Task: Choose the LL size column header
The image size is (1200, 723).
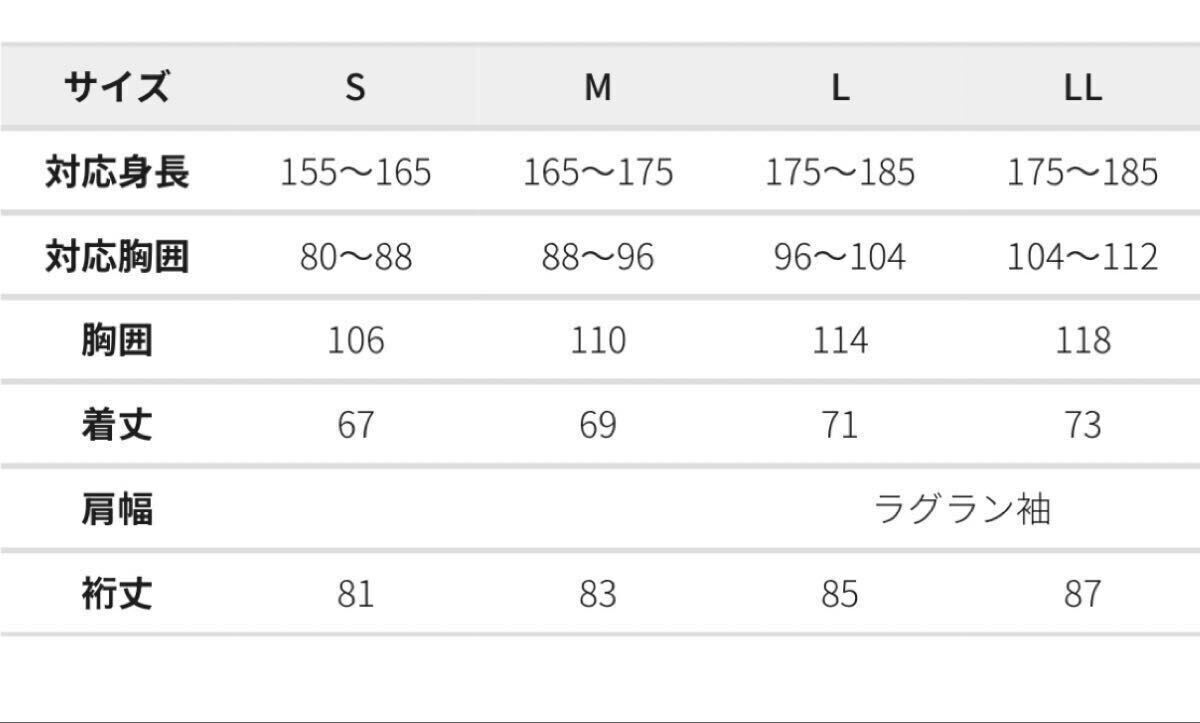Action: [1082, 88]
